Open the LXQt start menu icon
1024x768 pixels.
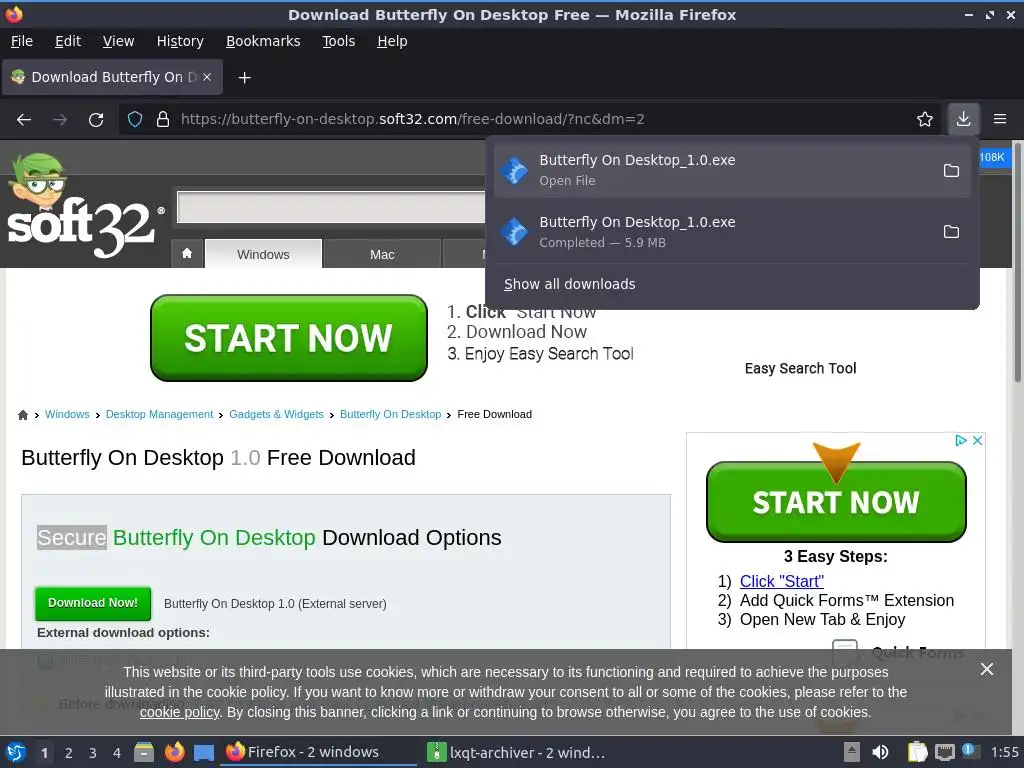(16, 752)
